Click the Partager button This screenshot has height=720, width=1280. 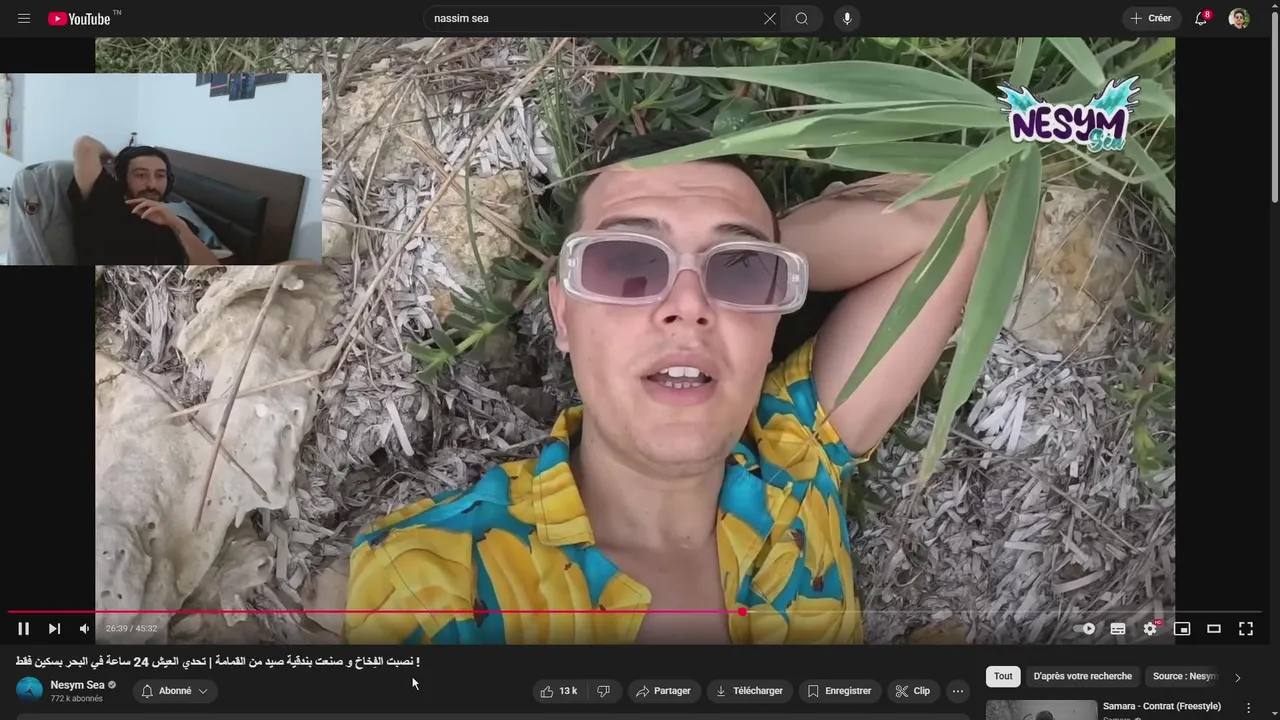tap(663, 691)
